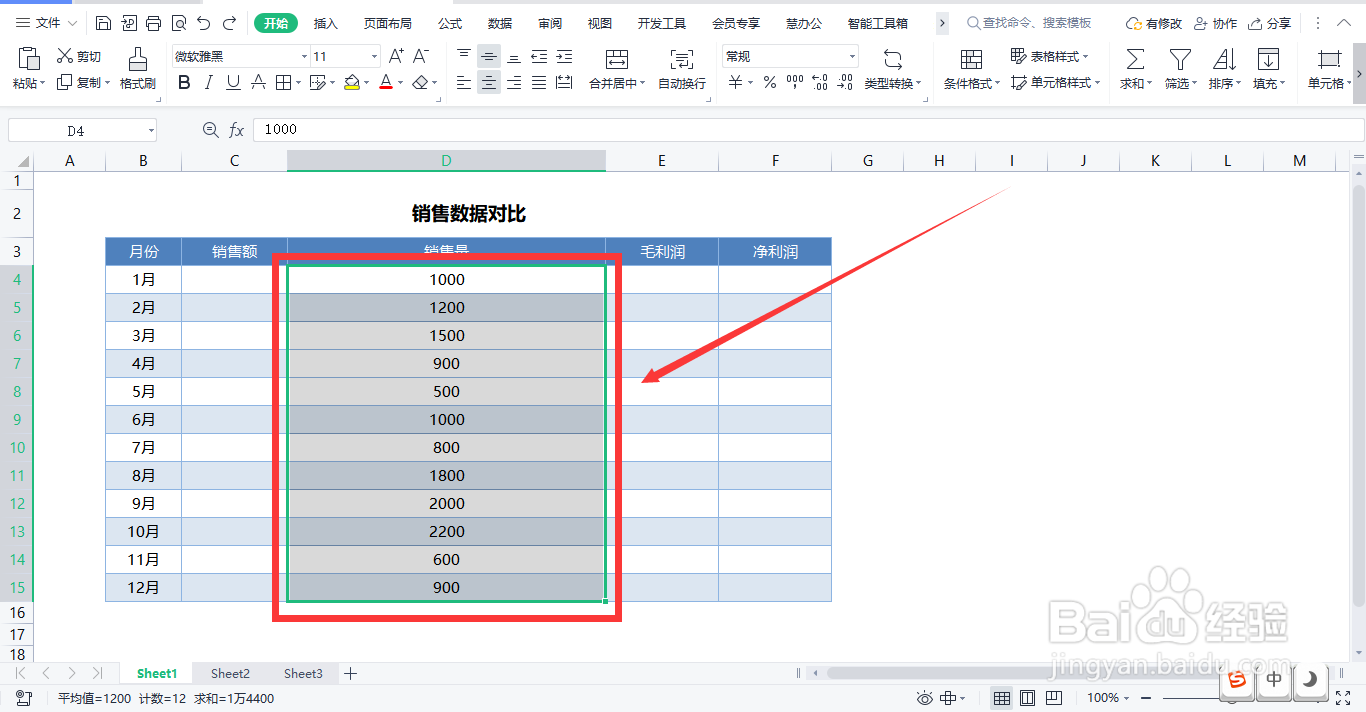Screen dimensions: 1366x712
Task: Click the Save icon in quick access toolbar
Action: click(x=105, y=23)
